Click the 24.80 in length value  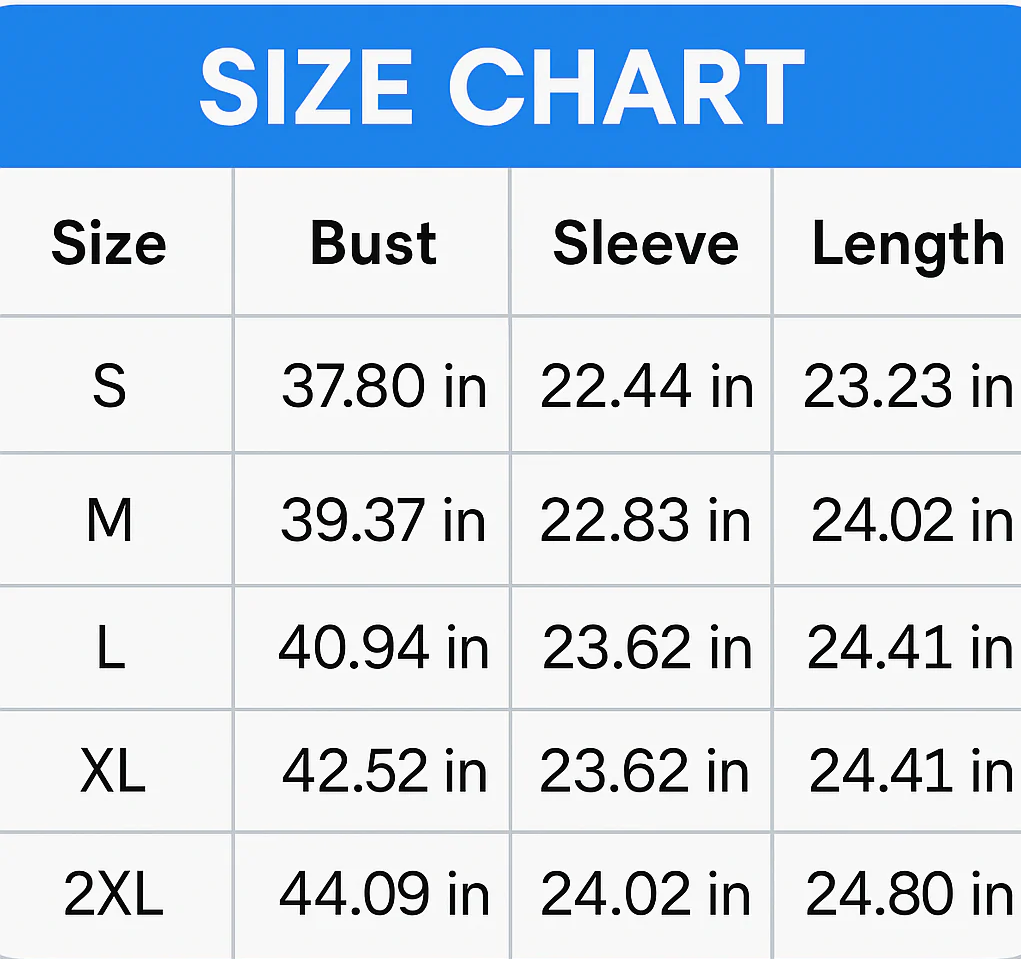[x=910, y=893]
